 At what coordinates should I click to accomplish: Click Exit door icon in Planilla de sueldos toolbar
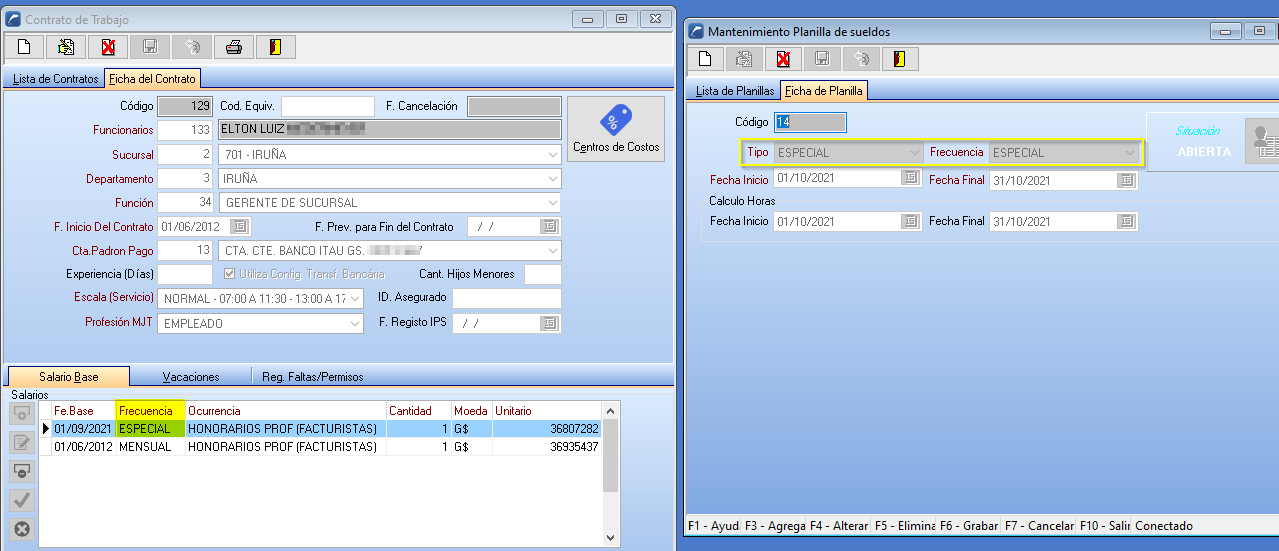900,59
